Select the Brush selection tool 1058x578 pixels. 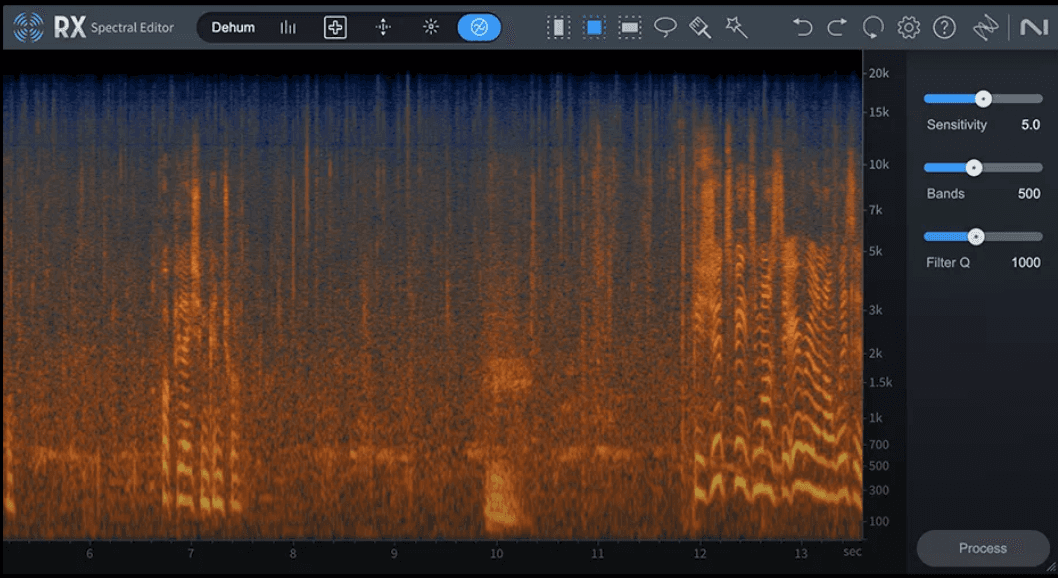point(700,28)
